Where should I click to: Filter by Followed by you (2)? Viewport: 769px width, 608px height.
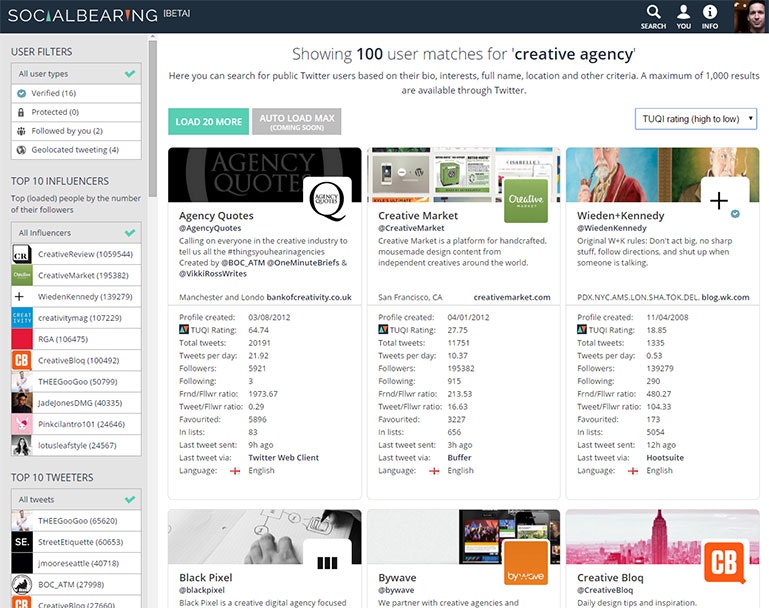point(76,131)
